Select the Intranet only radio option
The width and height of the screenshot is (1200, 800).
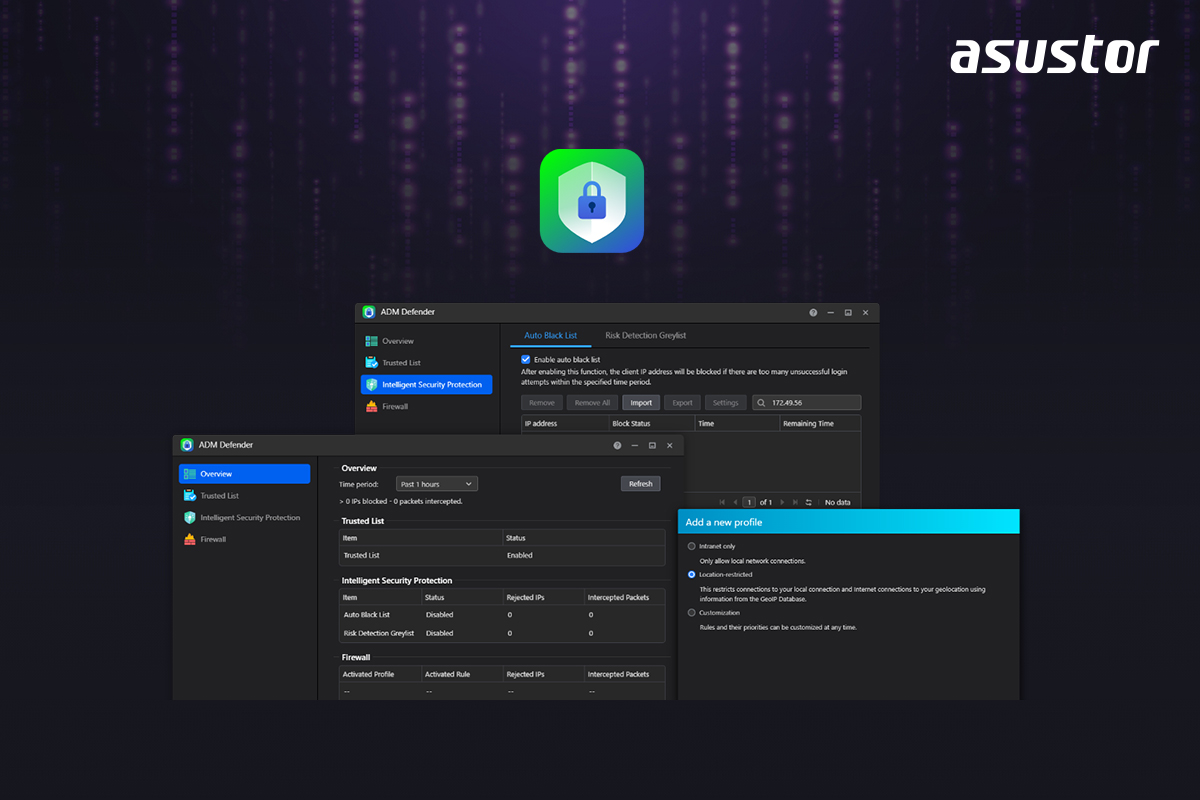click(x=692, y=546)
